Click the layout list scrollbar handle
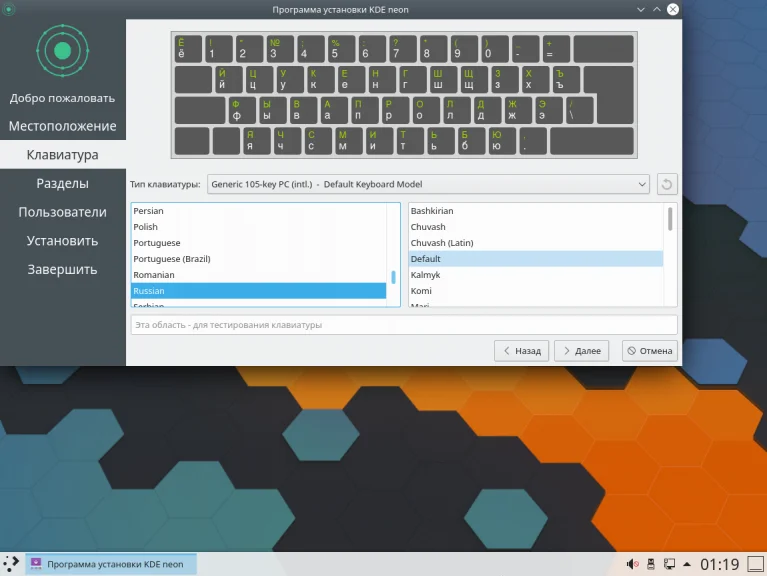This screenshot has width=767, height=576. click(x=393, y=277)
